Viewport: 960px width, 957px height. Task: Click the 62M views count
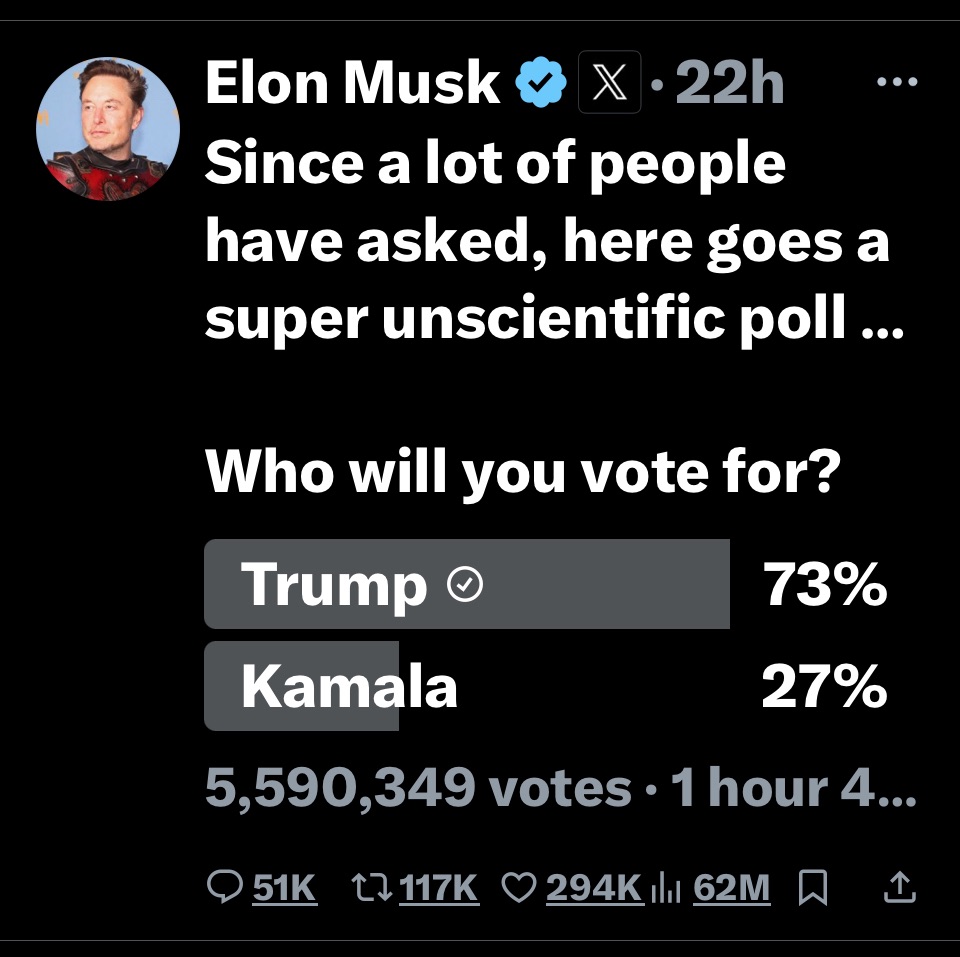(x=731, y=887)
